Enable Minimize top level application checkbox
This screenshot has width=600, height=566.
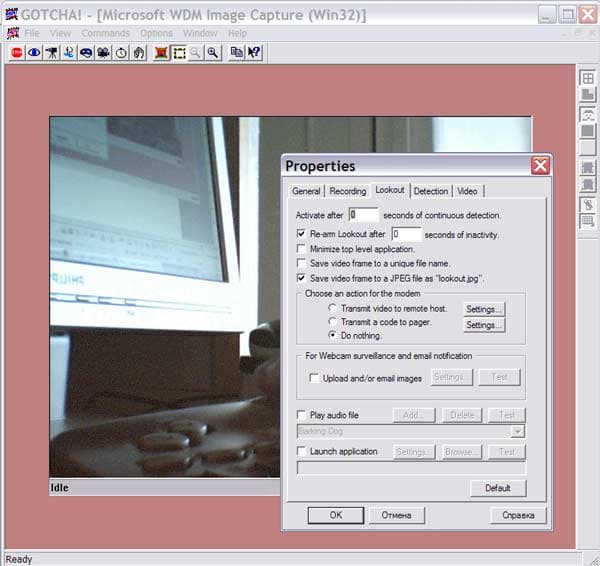tap(302, 249)
